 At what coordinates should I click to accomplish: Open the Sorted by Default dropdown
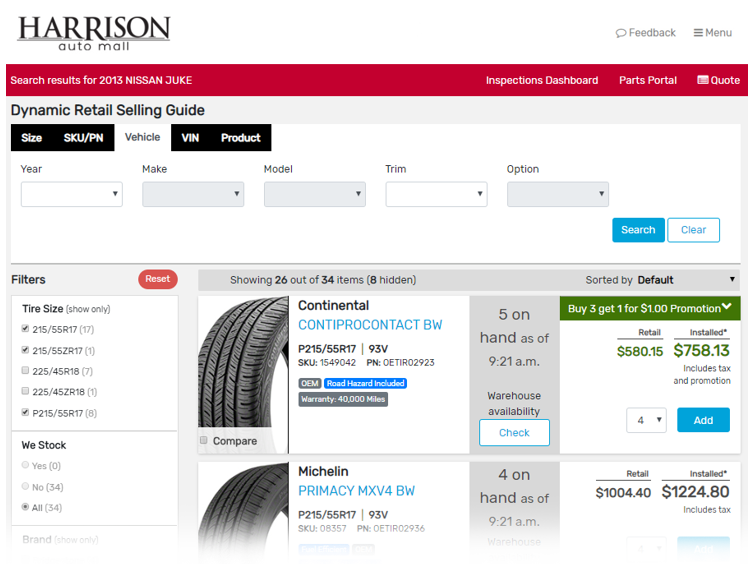point(660,280)
